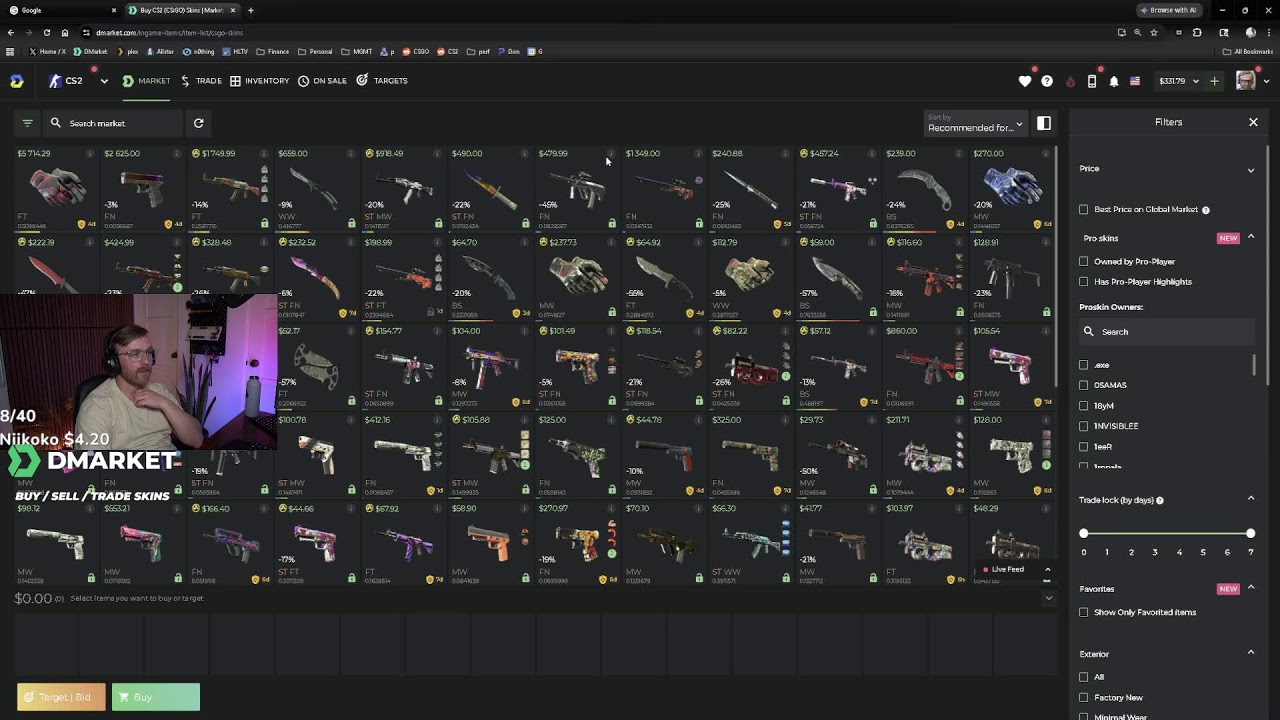Open the CS2 game selector dropdown
Viewport: 1280px width, 720px height.
click(78, 81)
